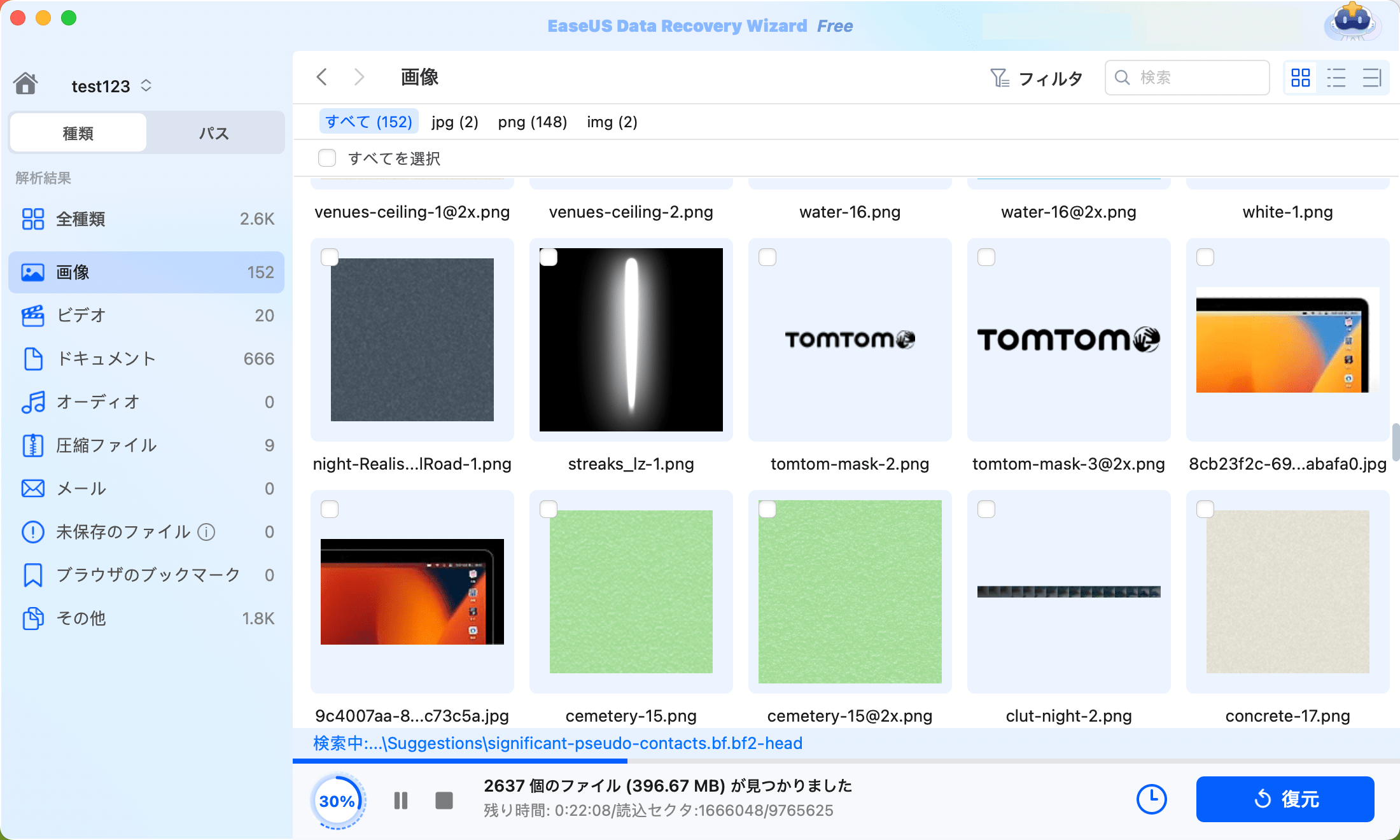Open the ドキュメント category icon

(32, 359)
